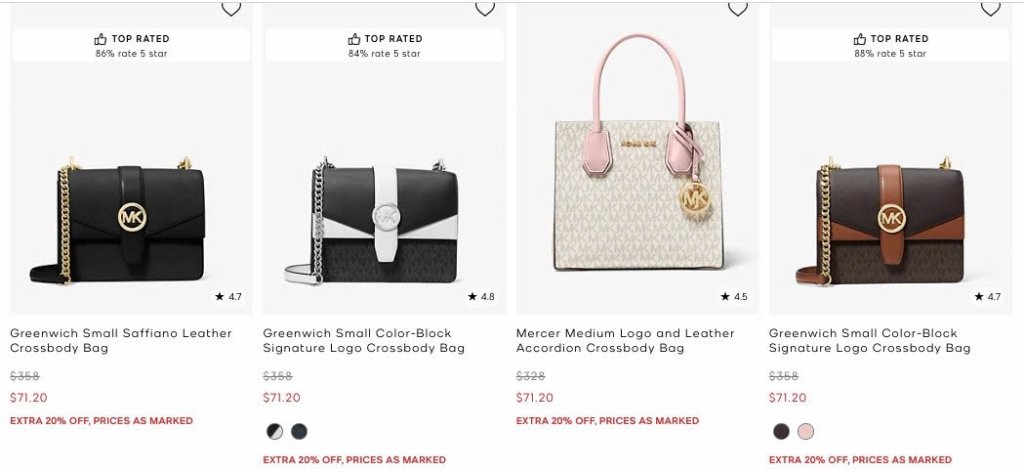The height and width of the screenshot is (472, 1024).
Task: Click 4.7 star rating on brown Greenwich bag
Action: pyautogui.click(x=987, y=296)
